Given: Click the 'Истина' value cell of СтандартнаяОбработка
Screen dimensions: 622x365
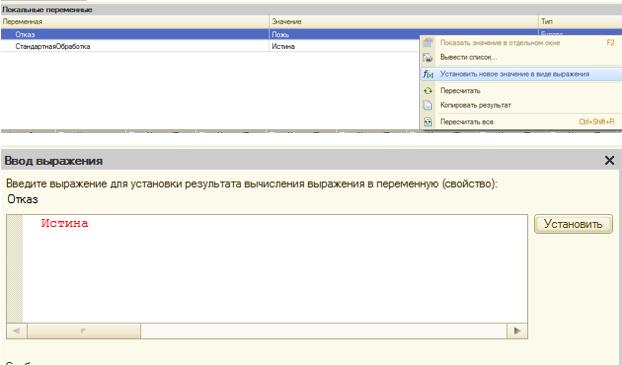Looking at the screenshot, I should click(x=344, y=46).
